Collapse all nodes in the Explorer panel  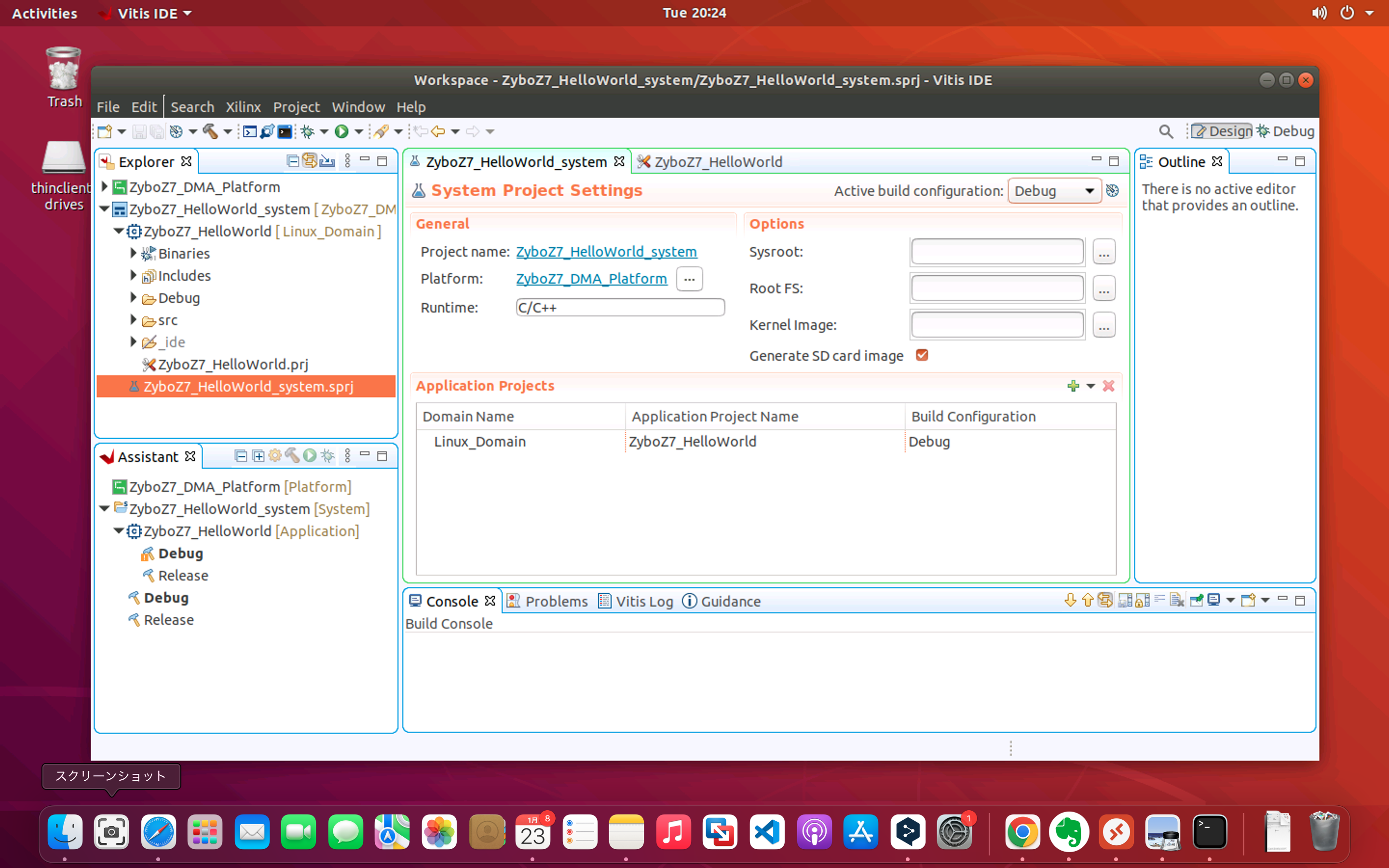pyautogui.click(x=293, y=161)
